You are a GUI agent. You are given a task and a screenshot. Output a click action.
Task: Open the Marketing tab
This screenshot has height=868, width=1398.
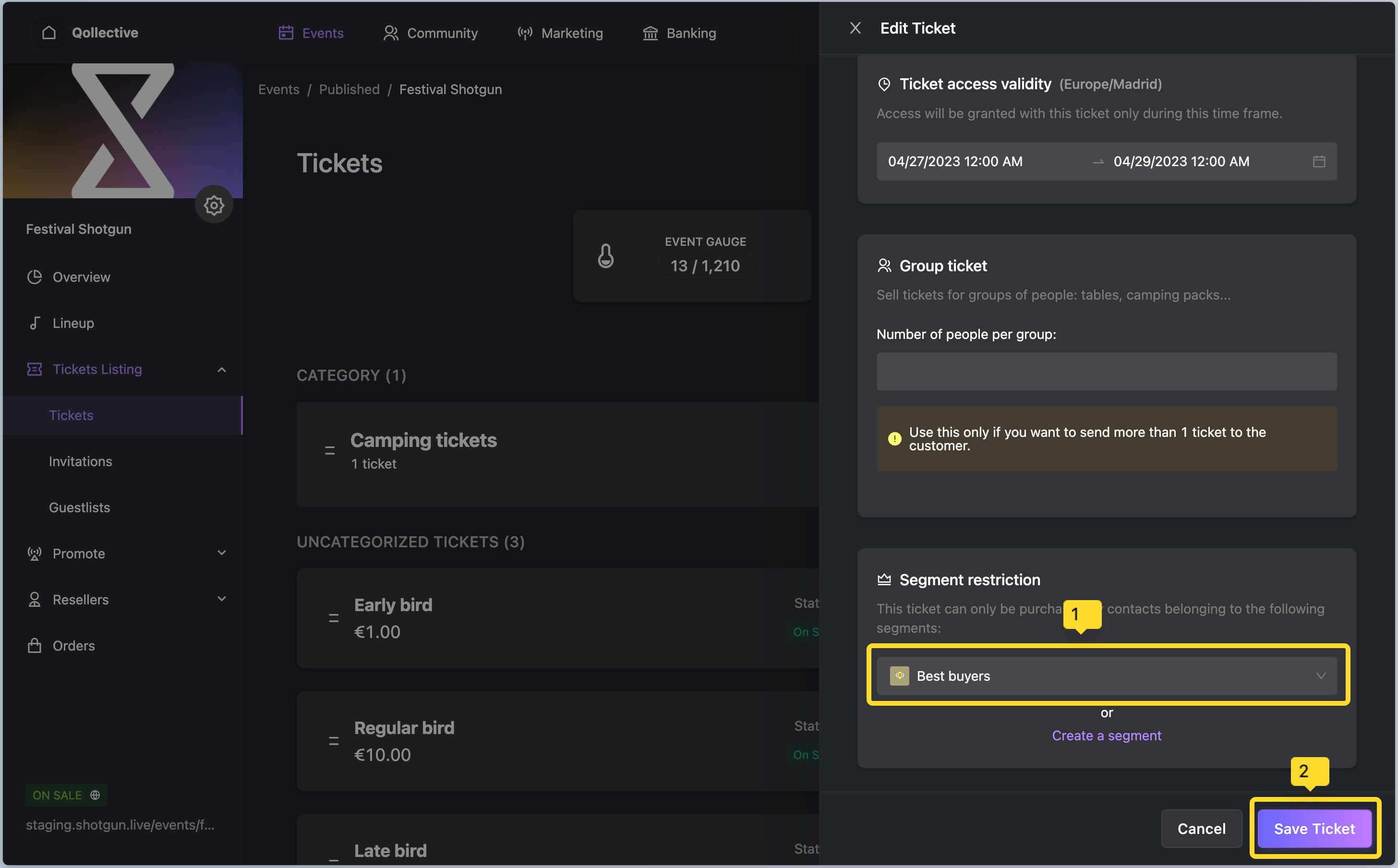[x=560, y=33]
